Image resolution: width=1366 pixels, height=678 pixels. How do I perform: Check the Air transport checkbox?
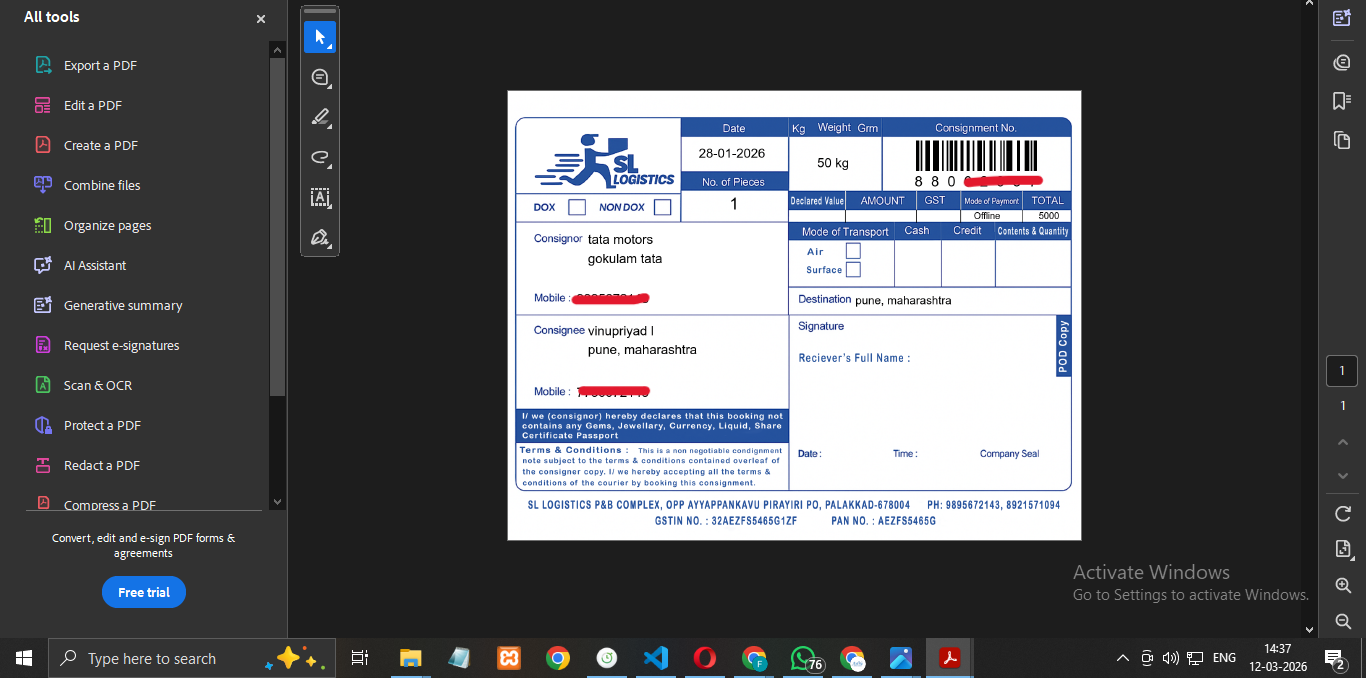(853, 251)
